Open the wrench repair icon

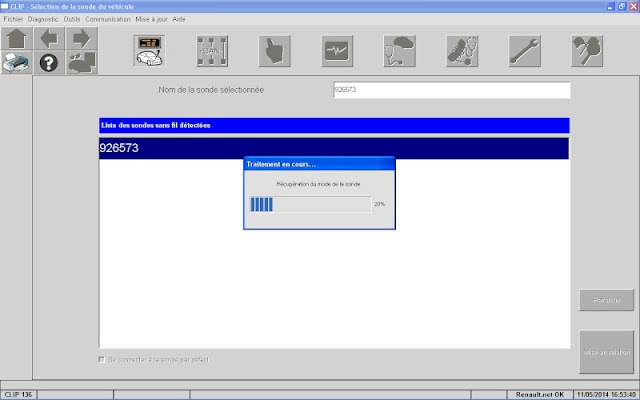click(x=524, y=51)
